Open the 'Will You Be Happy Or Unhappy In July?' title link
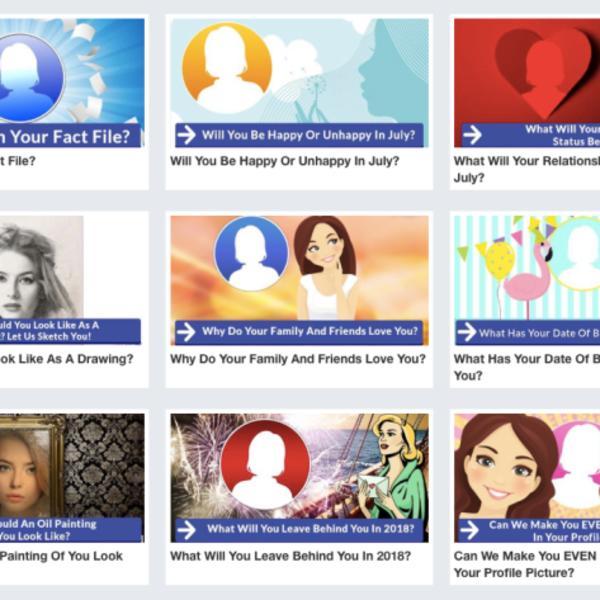600x600 pixels. pos(284,161)
